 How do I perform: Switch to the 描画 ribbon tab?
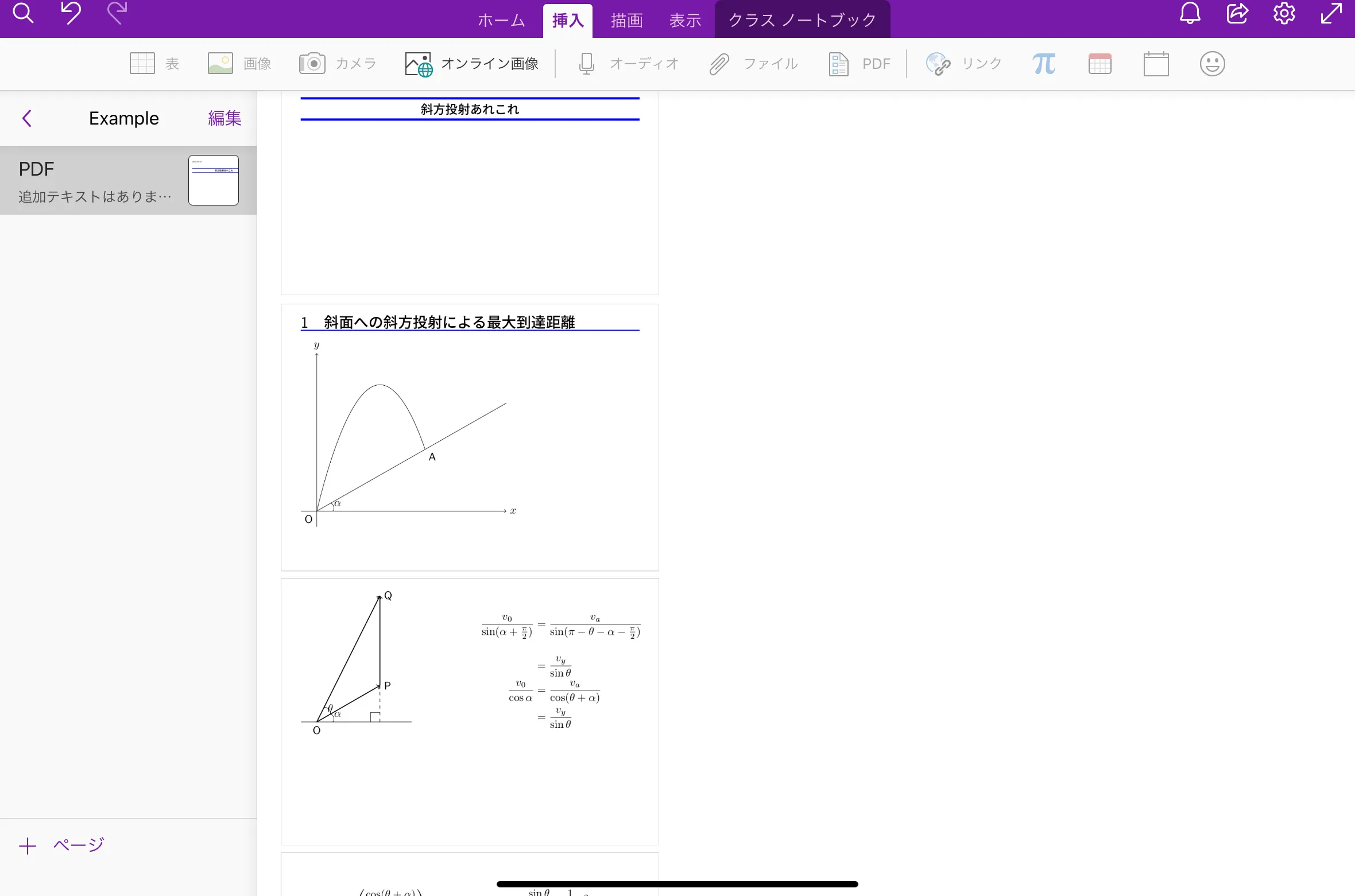626,19
